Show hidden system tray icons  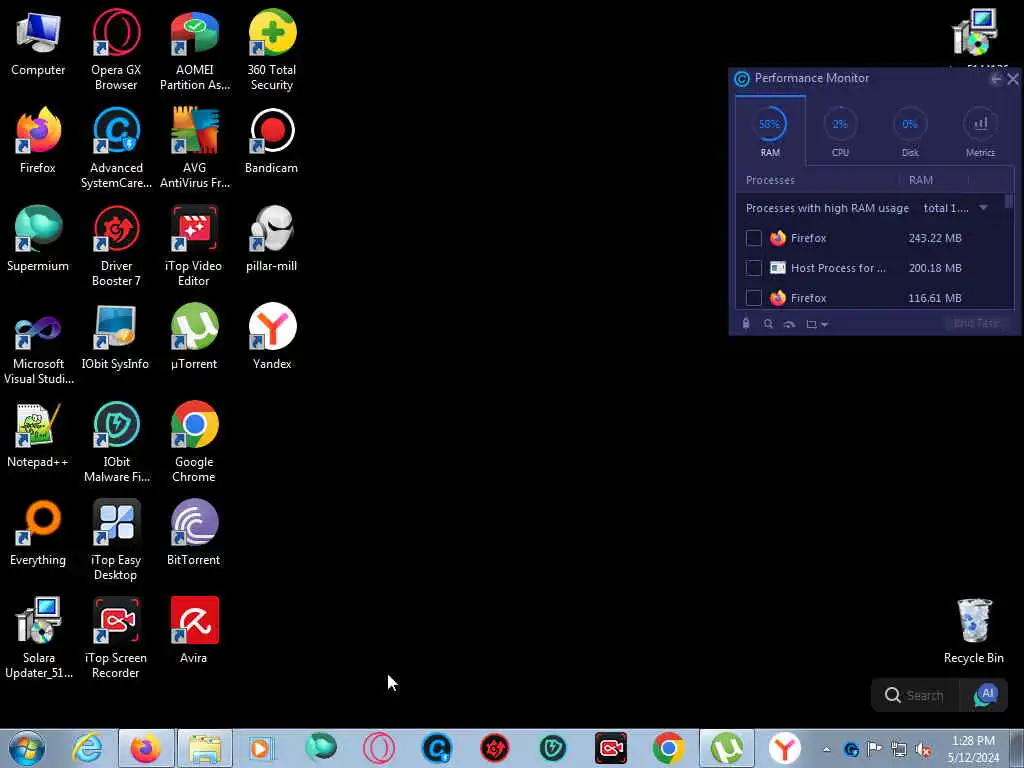tap(826, 750)
